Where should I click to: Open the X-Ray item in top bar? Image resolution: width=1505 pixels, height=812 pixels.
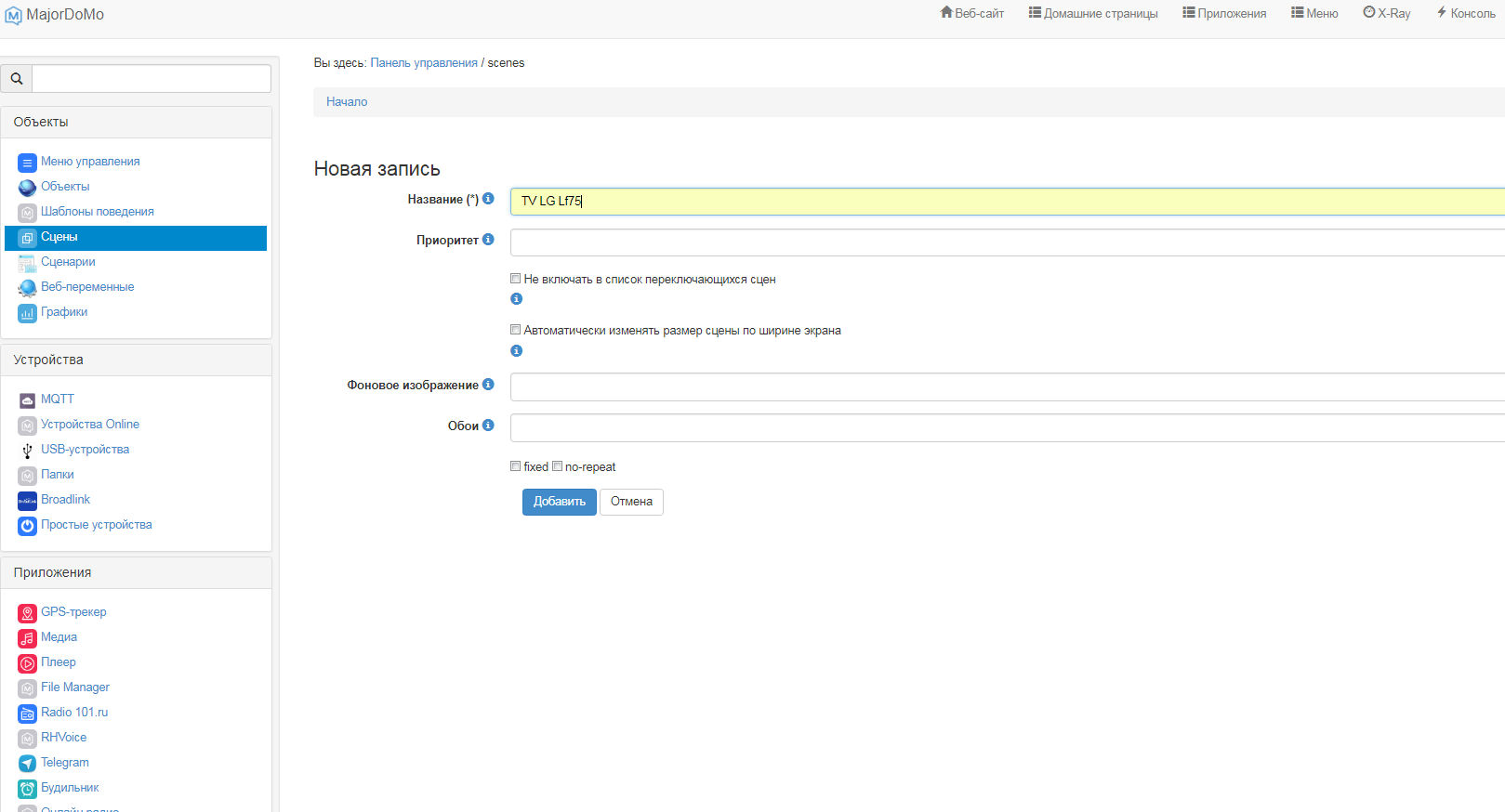click(x=1387, y=13)
